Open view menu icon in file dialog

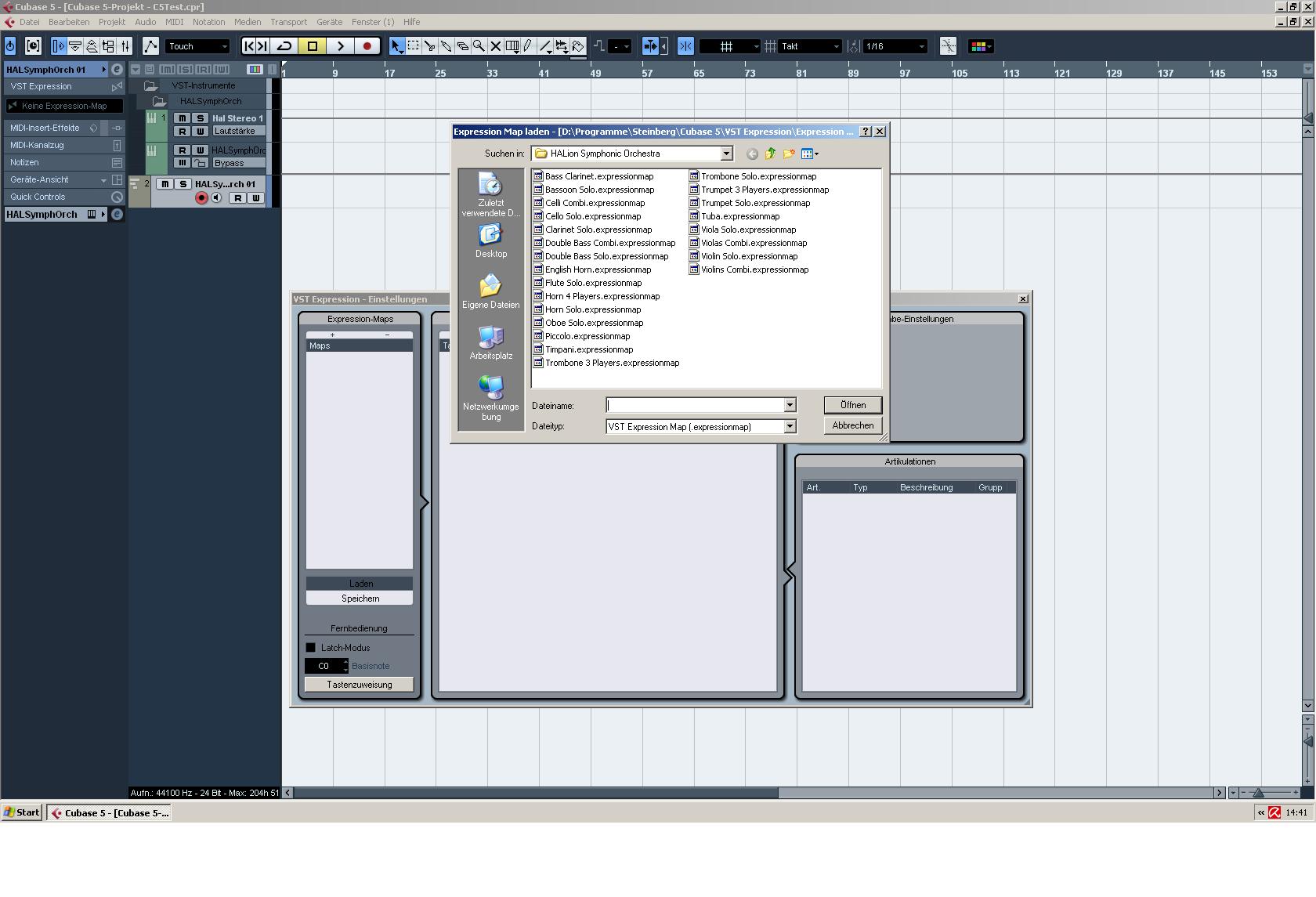pyautogui.click(x=810, y=154)
